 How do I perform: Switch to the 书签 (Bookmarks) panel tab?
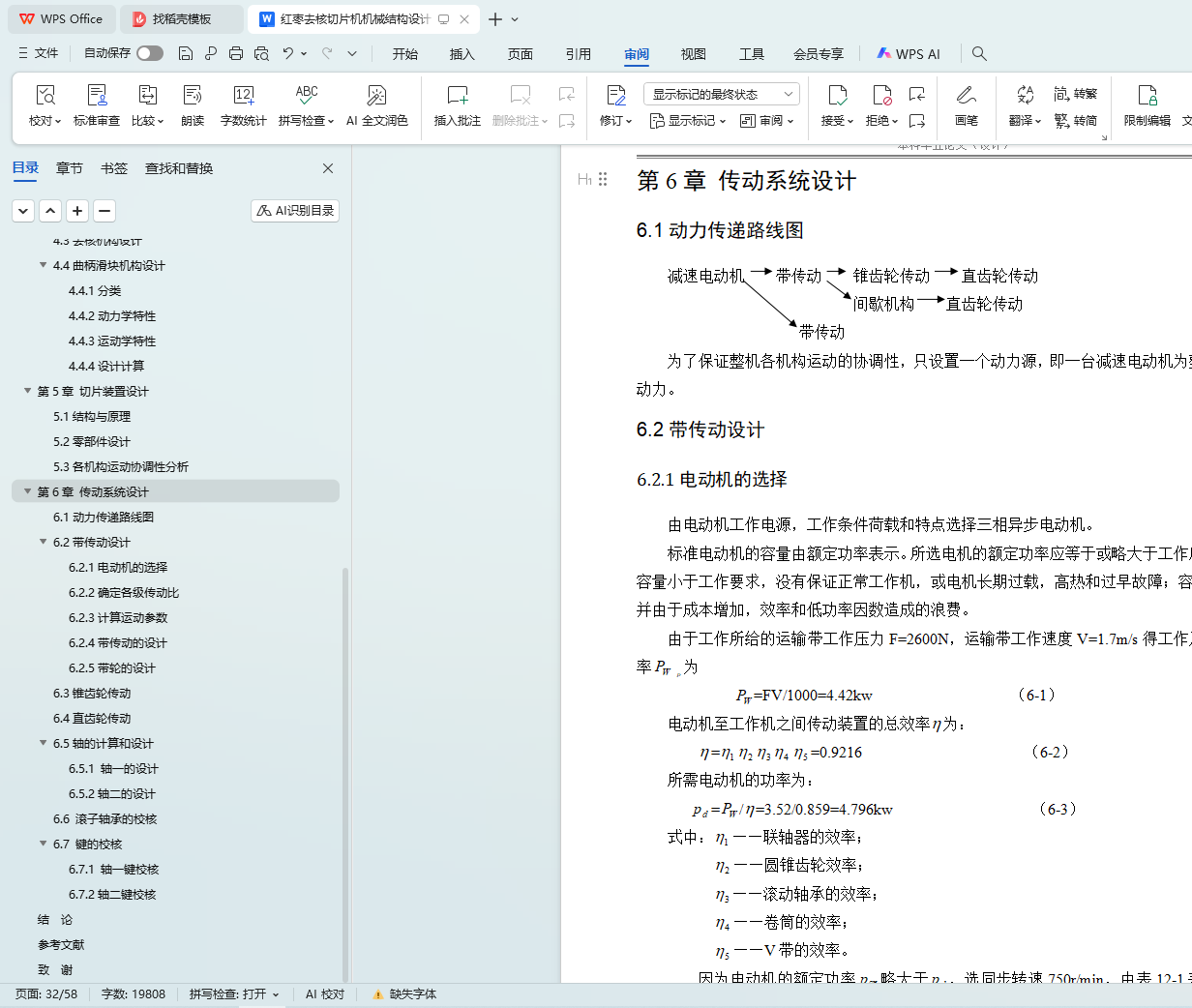[x=114, y=168]
